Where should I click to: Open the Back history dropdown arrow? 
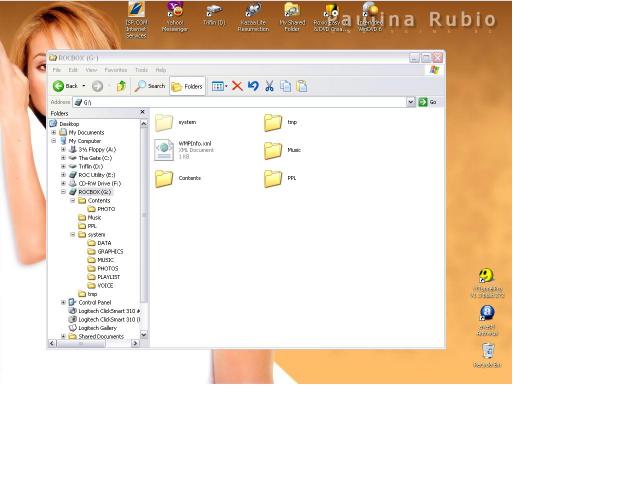[84, 86]
